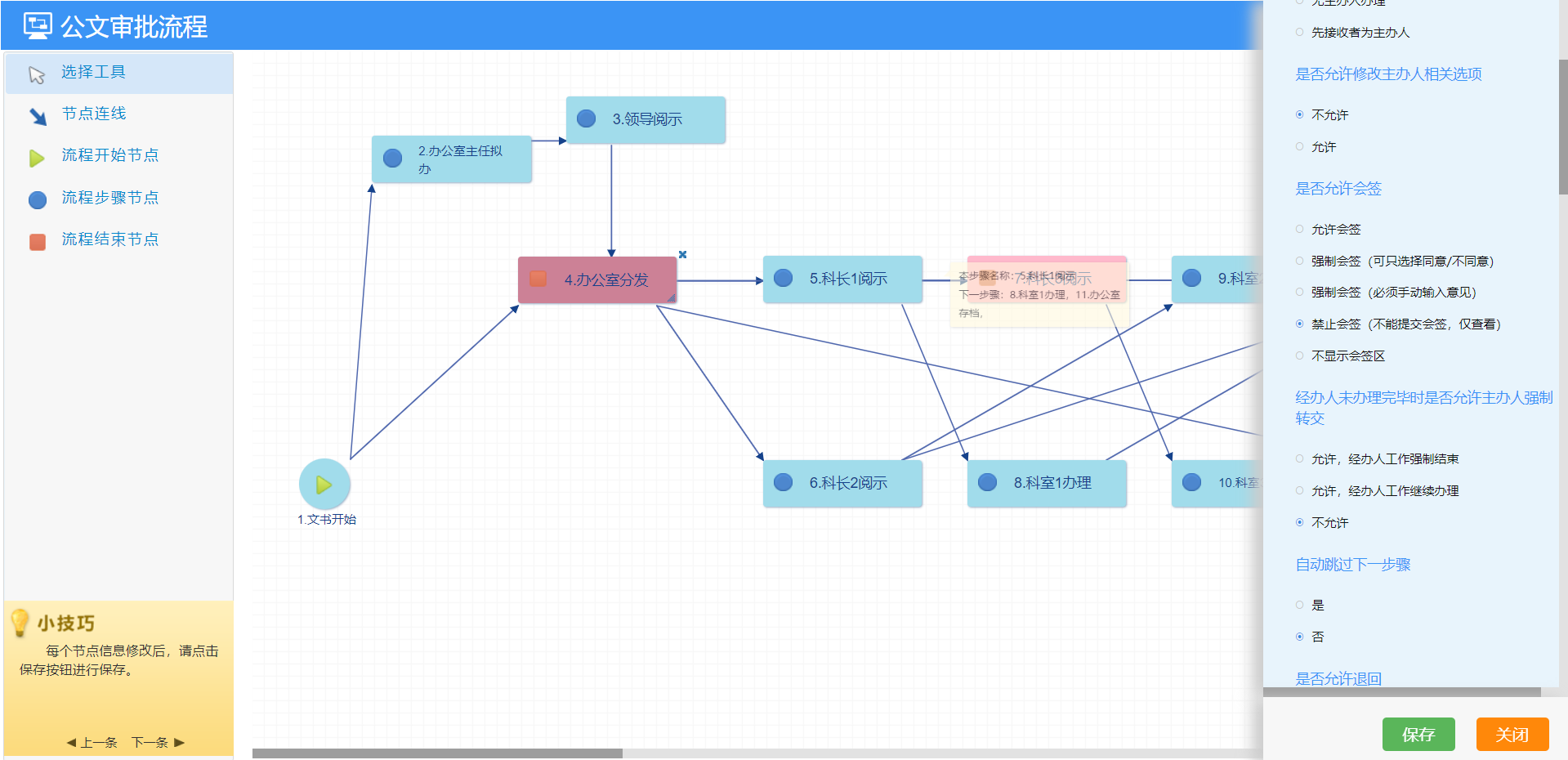Click the monitor icon beside 公文审批流程 title
The height and width of the screenshot is (760, 1568).
click(38, 25)
